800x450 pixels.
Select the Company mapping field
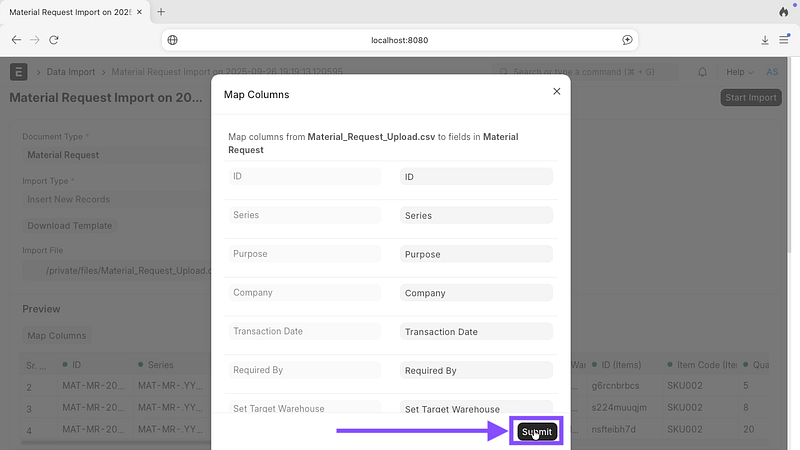(476, 293)
